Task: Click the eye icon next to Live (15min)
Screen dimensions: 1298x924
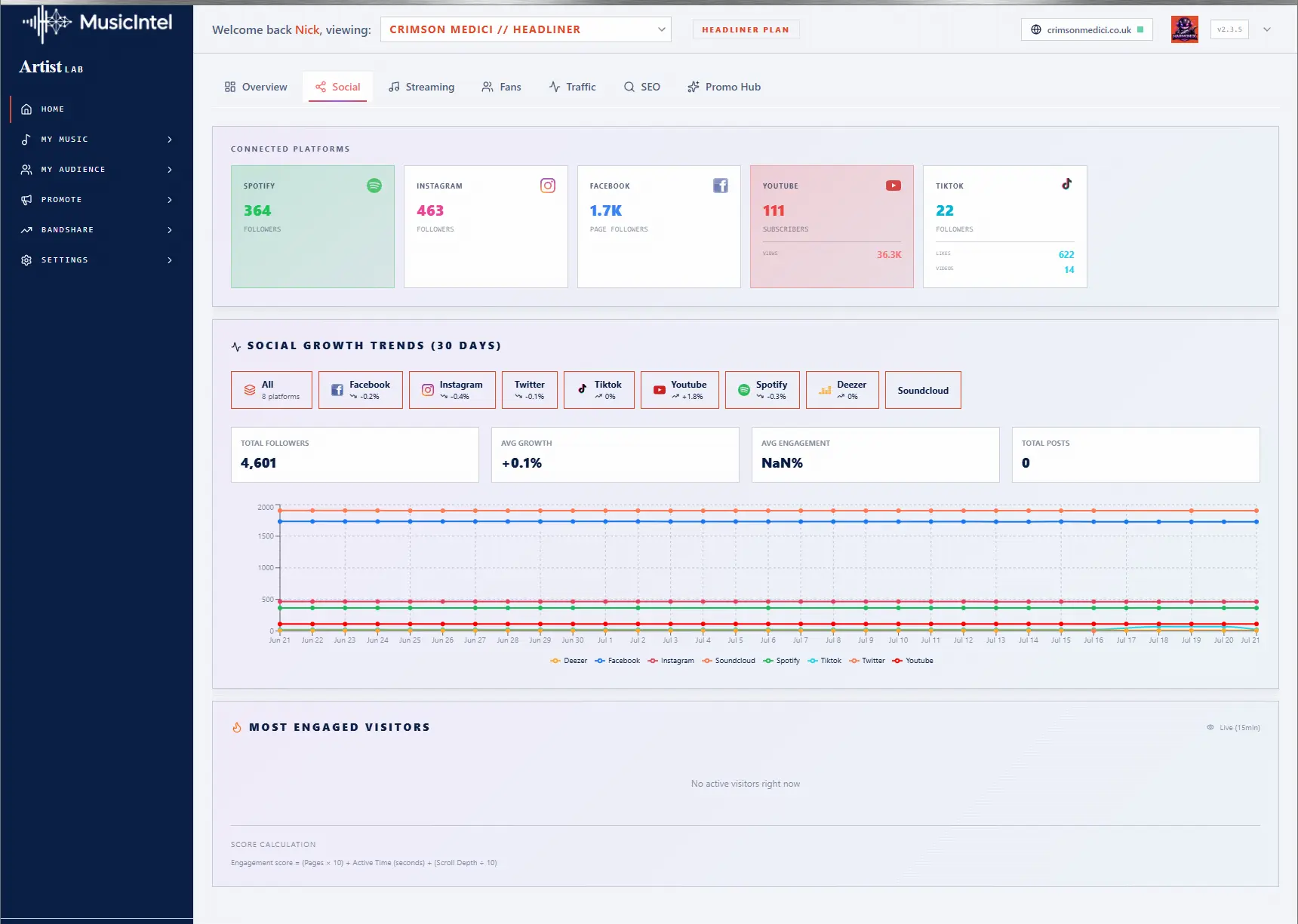Action: (x=1210, y=727)
